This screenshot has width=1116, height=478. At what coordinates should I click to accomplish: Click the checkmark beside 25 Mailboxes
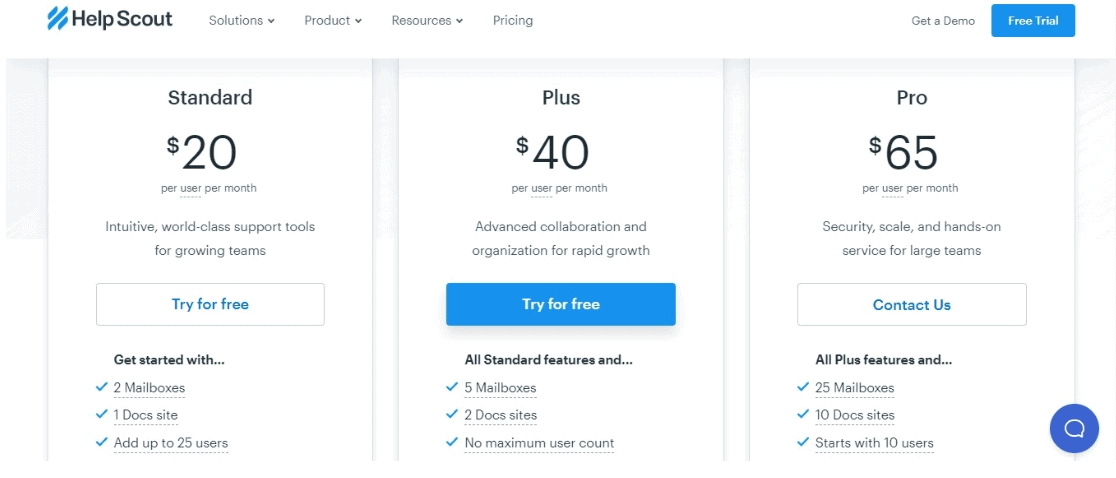point(802,387)
